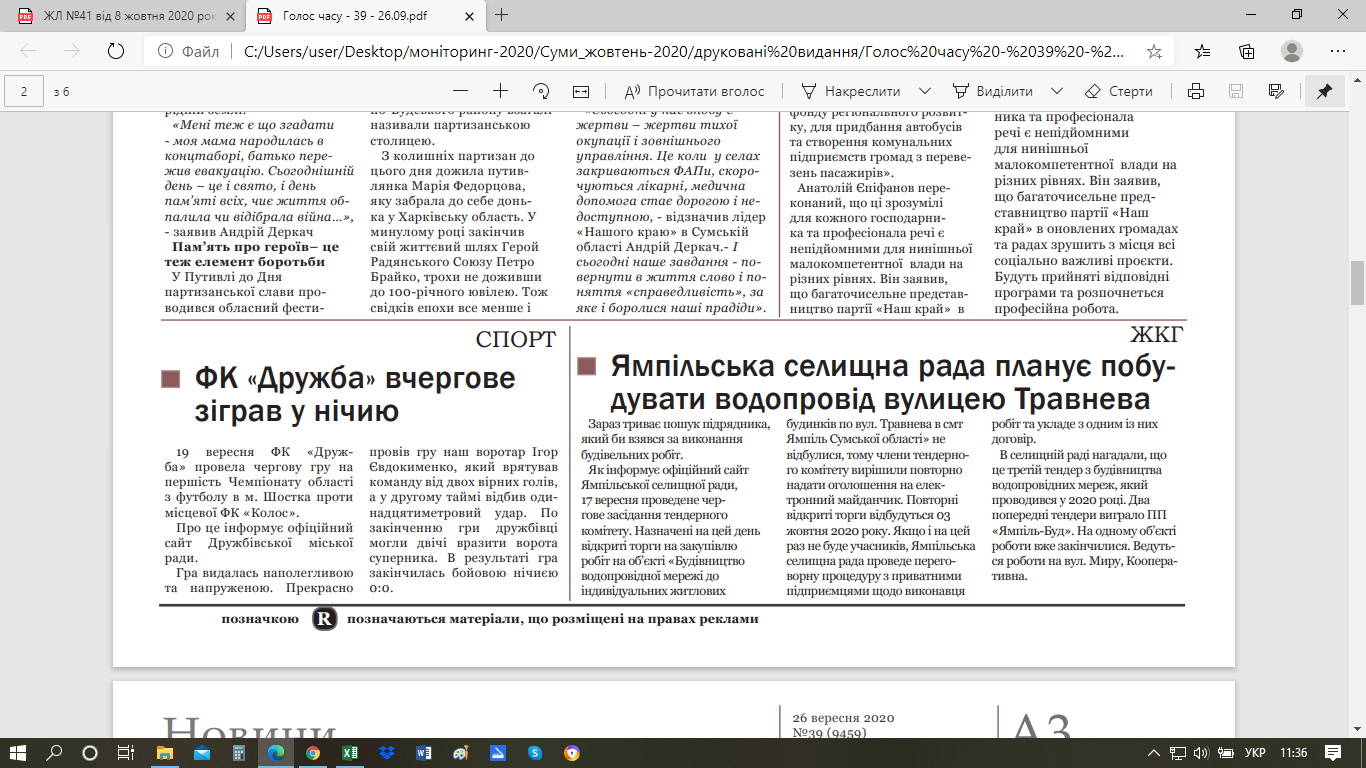Click the address bar URL
The height and width of the screenshot is (768, 1366).
point(683,51)
